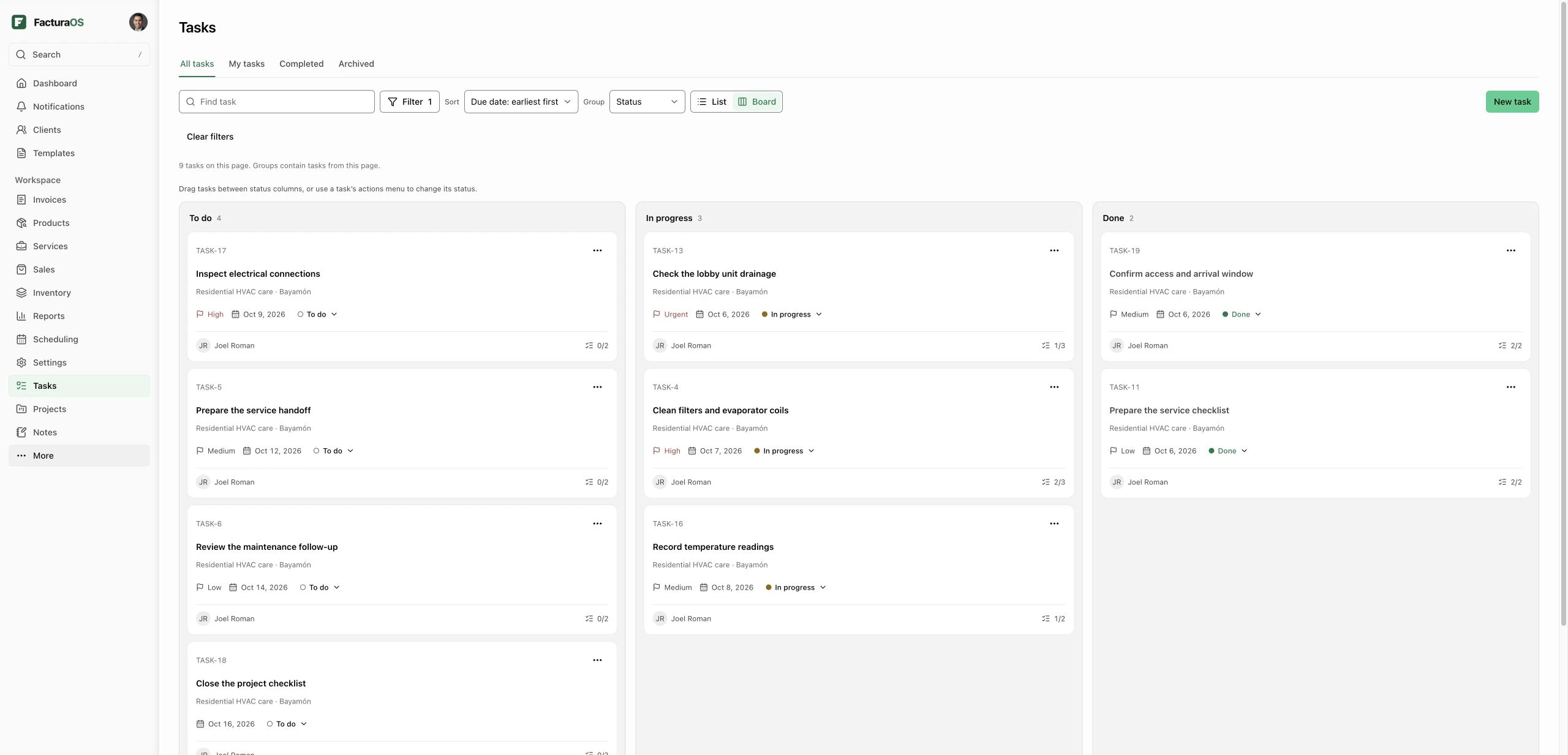Open the Filter button

(x=409, y=102)
